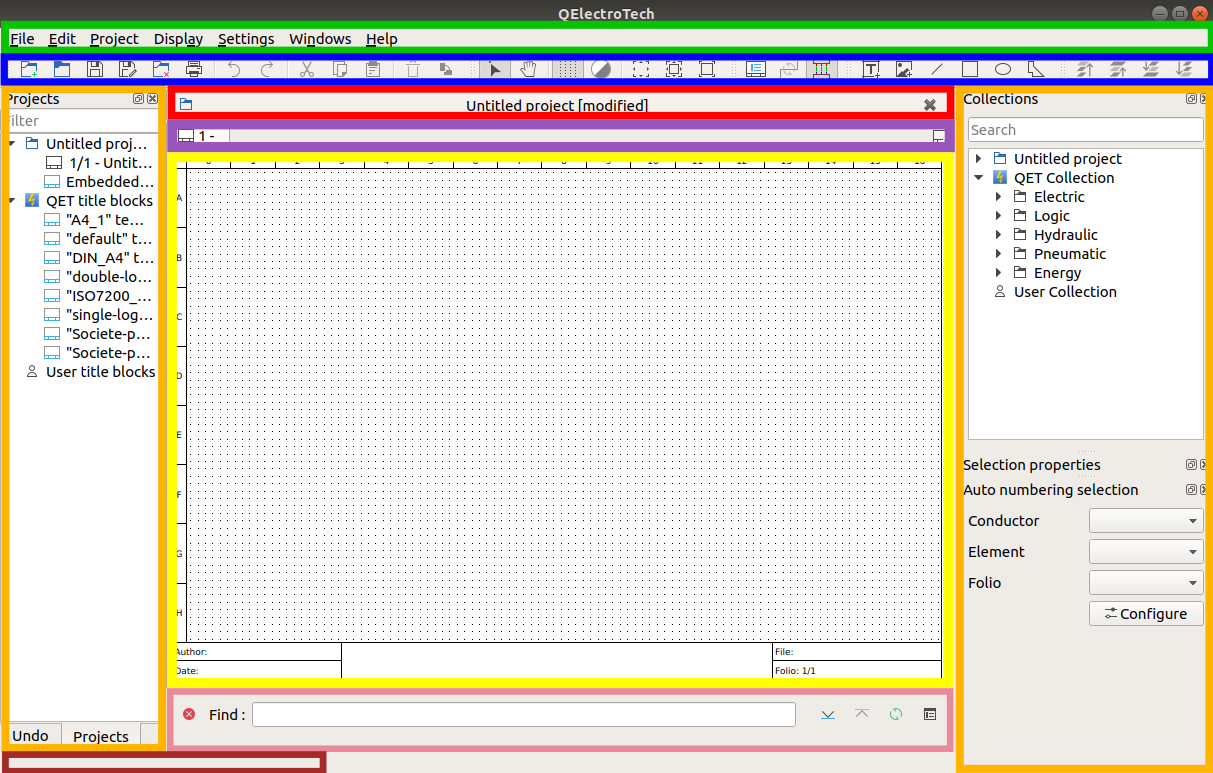Toggle the grid display button
Viewport: 1213px width, 773px height.
click(x=567, y=69)
